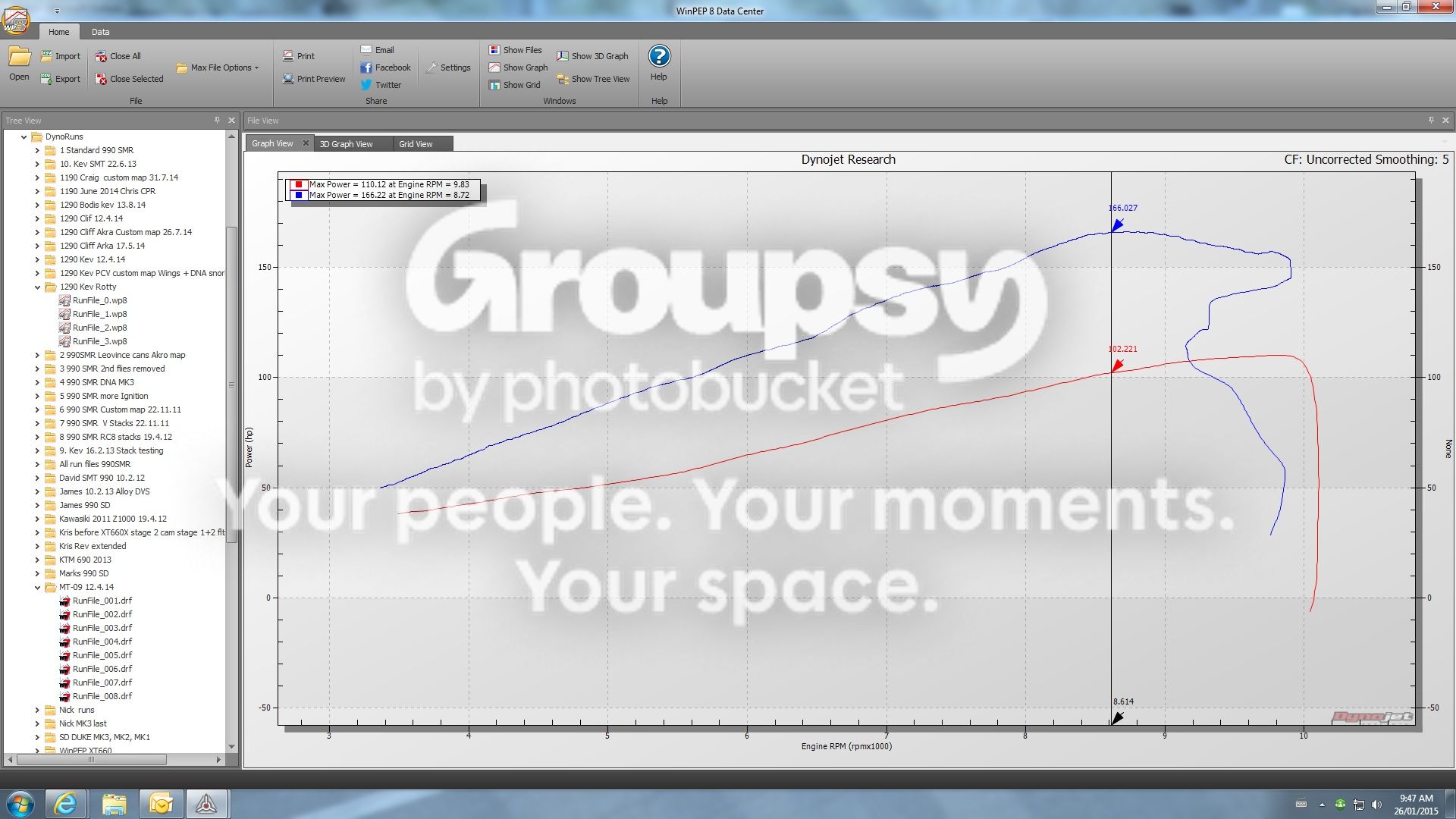Click the red legend color swatch
This screenshot has width=1456, height=819.
(x=299, y=184)
